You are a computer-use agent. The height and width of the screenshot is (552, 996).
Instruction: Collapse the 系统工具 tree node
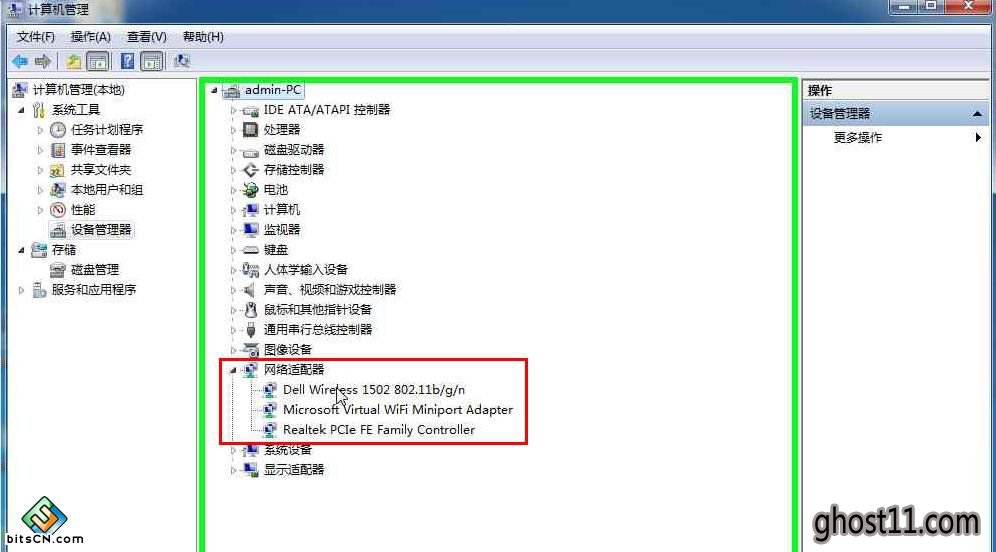[22, 110]
